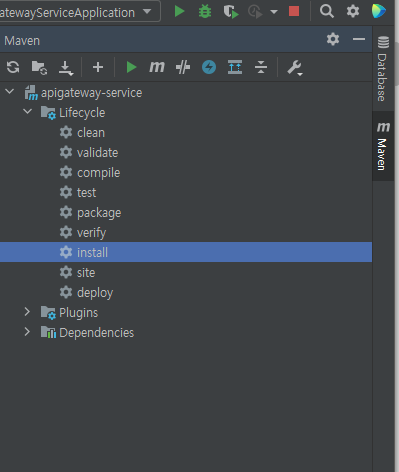Open the Profiler run icon
The image size is (399, 472).
point(255,12)
